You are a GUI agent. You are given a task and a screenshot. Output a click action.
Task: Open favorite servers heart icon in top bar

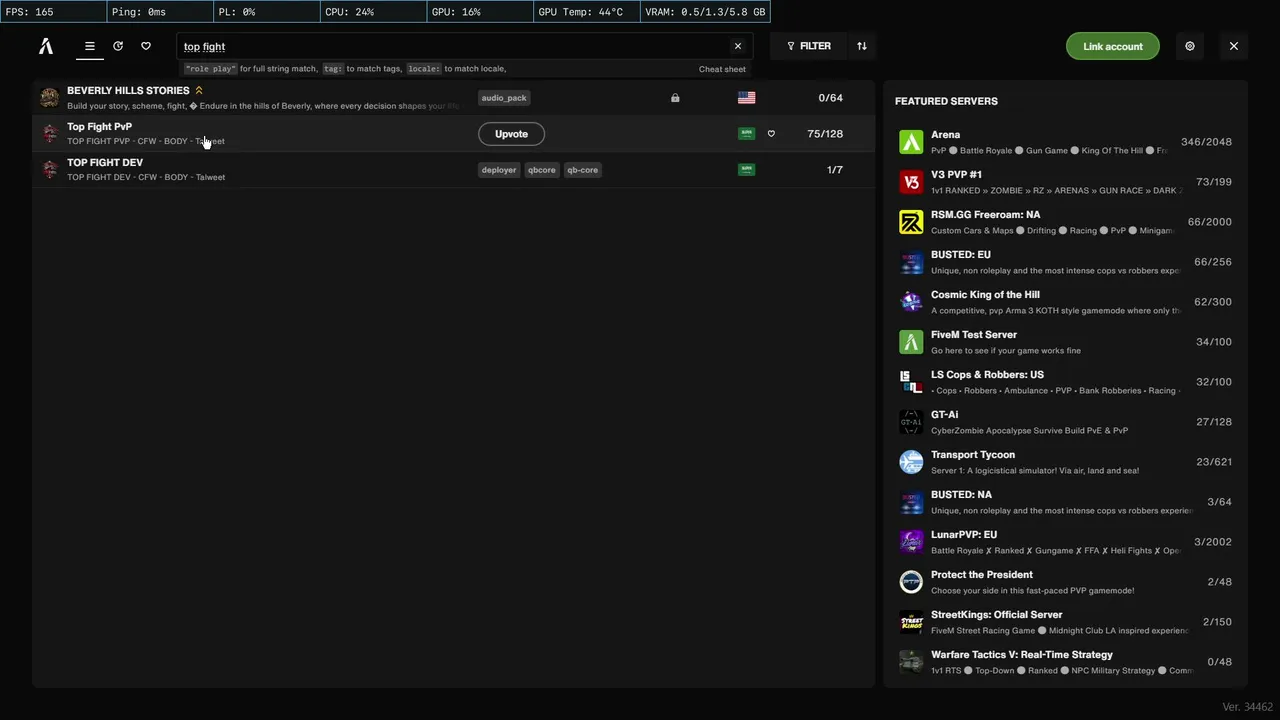click(146, 46)
